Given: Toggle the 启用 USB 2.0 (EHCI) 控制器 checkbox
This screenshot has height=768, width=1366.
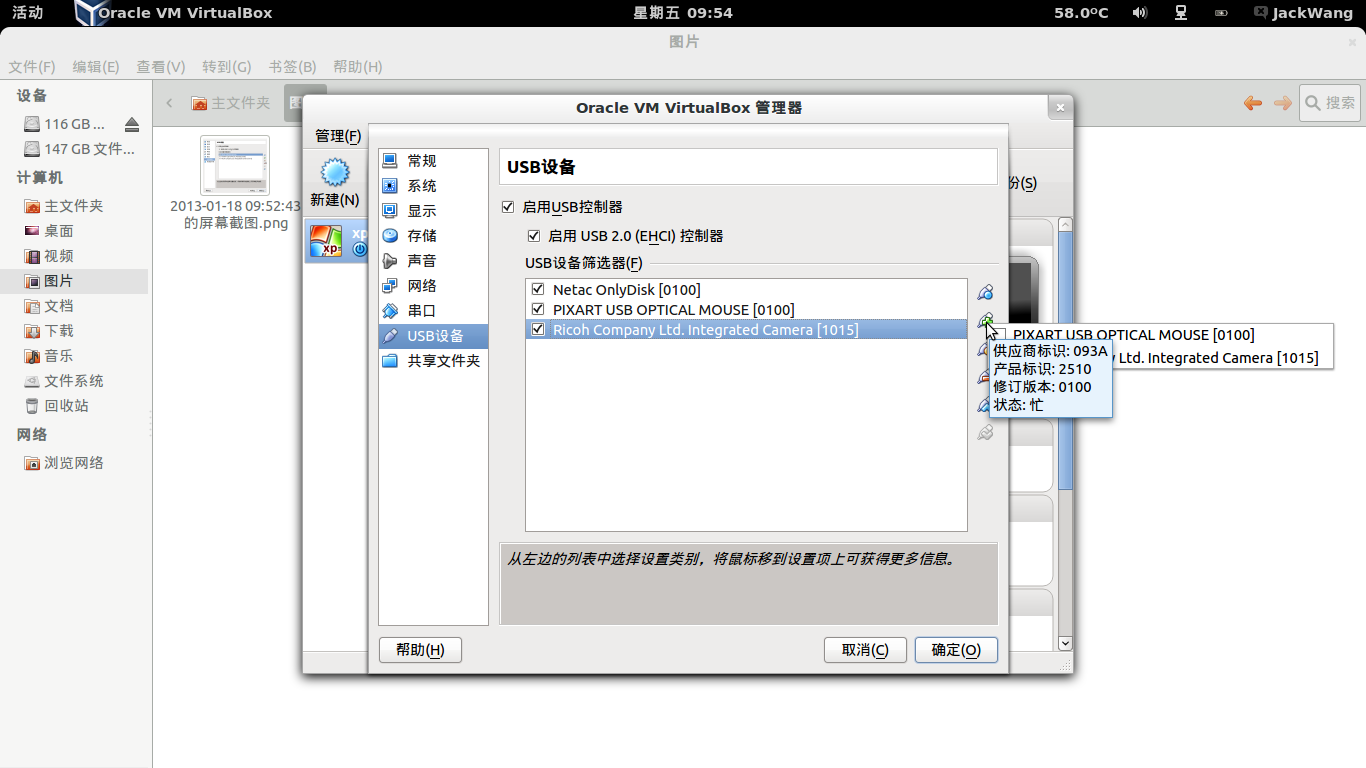Looking at the screenshot, I should (x=535, y=236).
